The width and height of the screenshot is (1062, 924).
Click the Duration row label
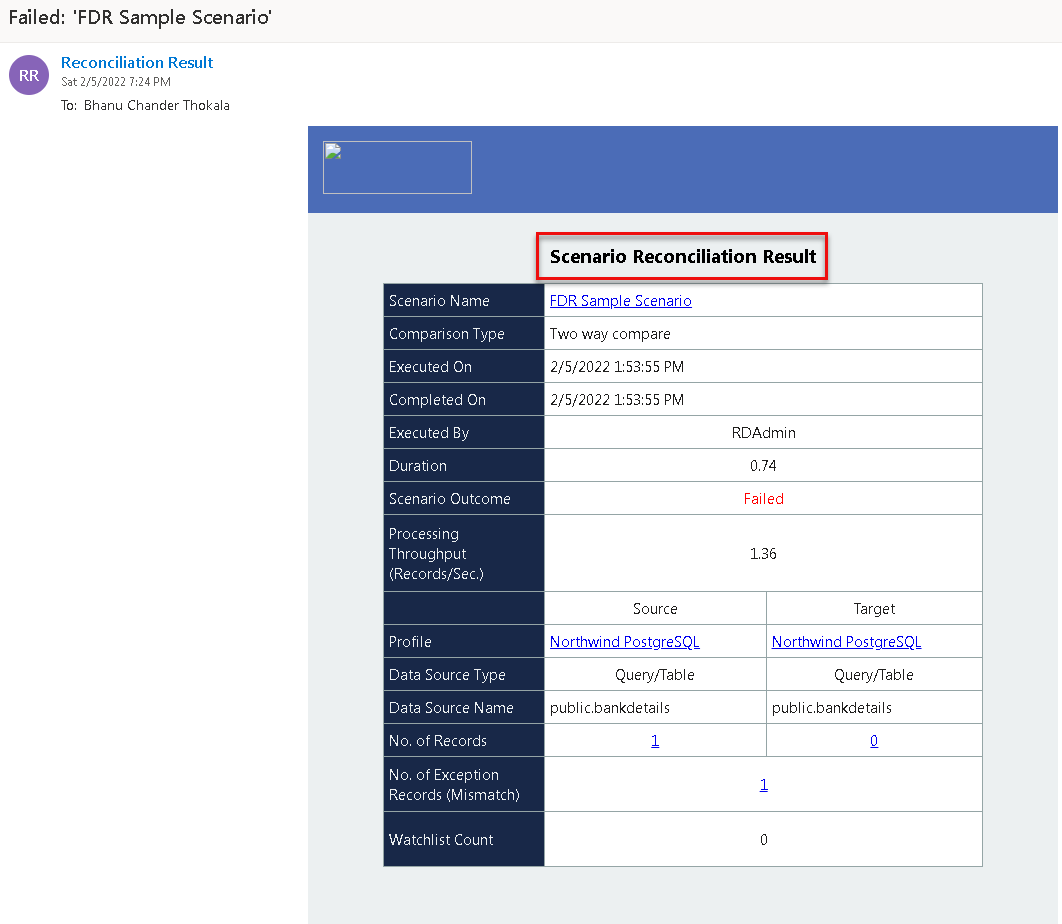pos(418,466)
